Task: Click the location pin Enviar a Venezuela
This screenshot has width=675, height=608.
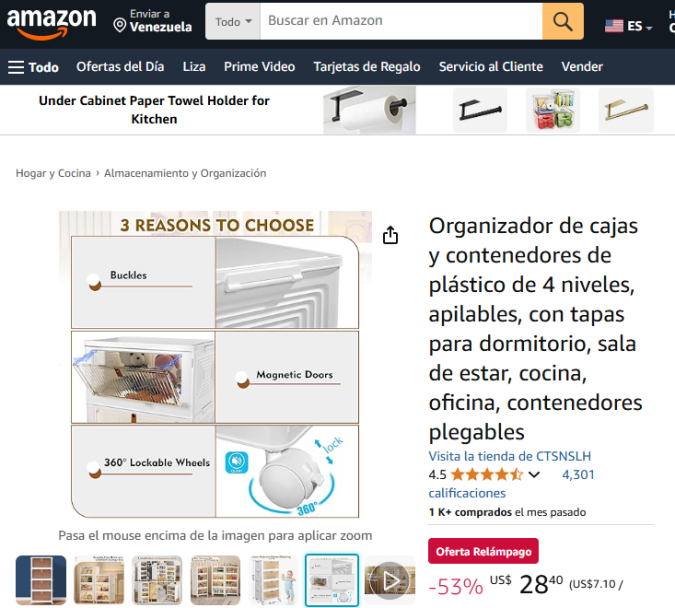Action: pyautogui.click(x=152, y=21)
